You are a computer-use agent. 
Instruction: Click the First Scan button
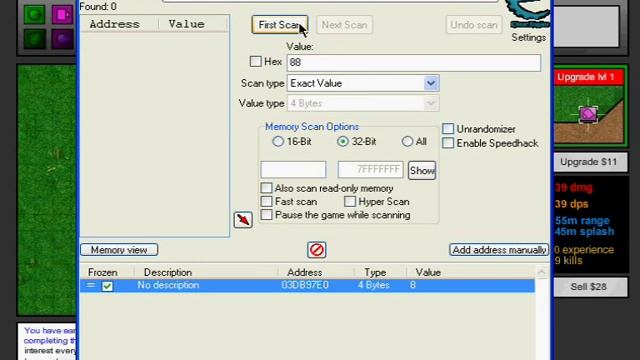pyautogui.click(x=280, y=25)
